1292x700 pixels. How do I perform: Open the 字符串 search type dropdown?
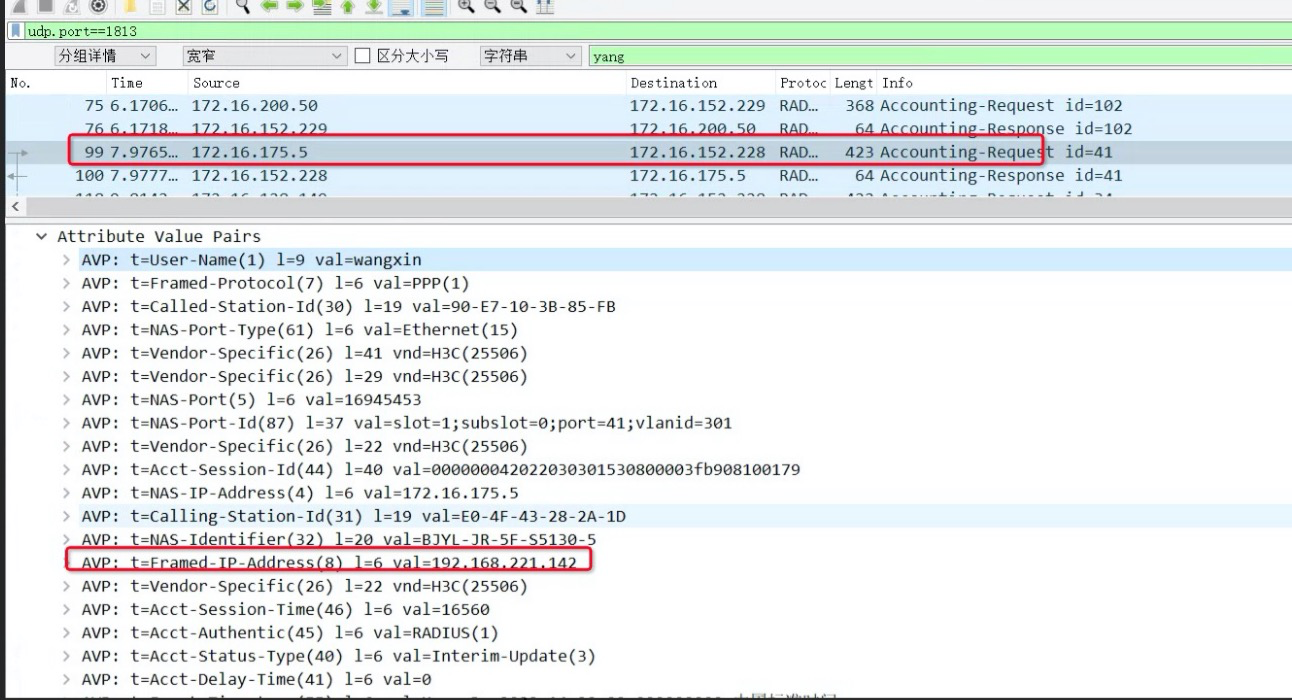click(530, 56)
